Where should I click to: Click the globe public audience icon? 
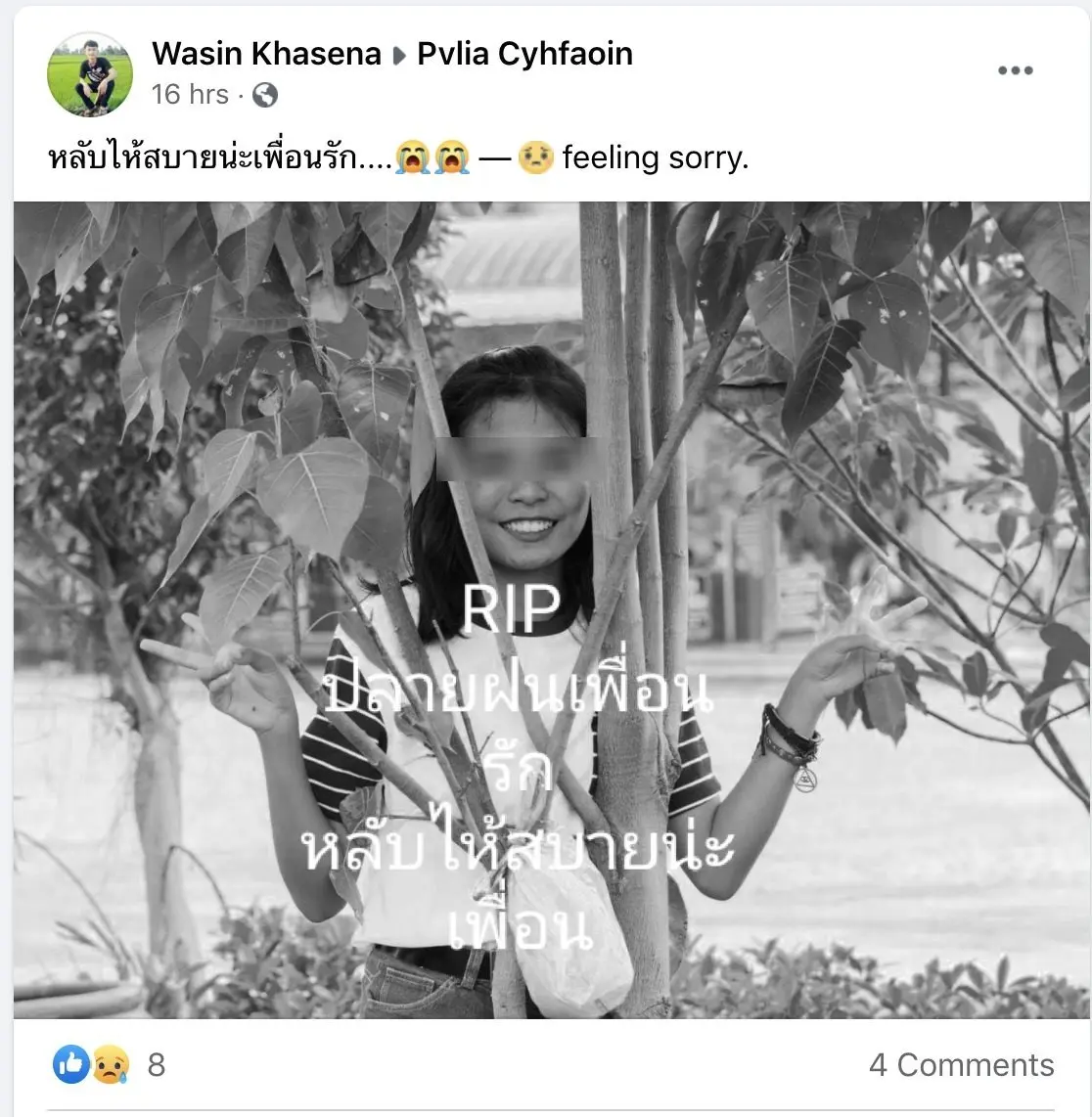[265, 95]
